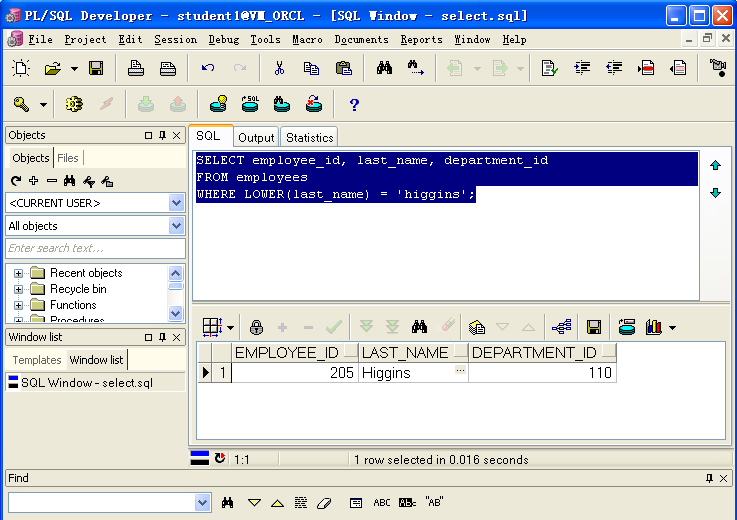Open the Find text combo box dropdown
The width and height of the screenshot is (737, 520).
[x=202, y=503]
